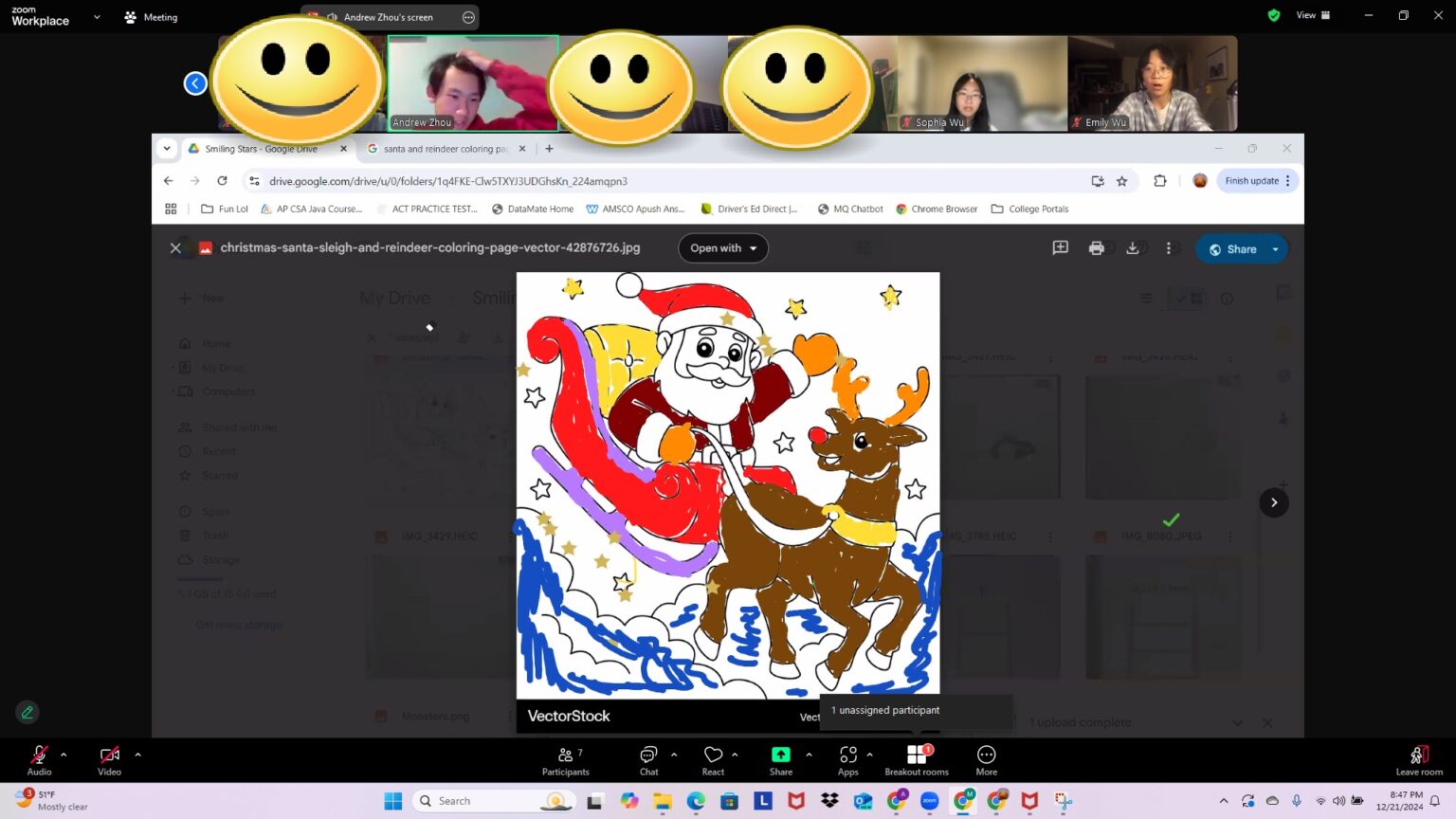Toggle the Zoom Video camera button
1456x819 pixels.
[x=109, y=759]
